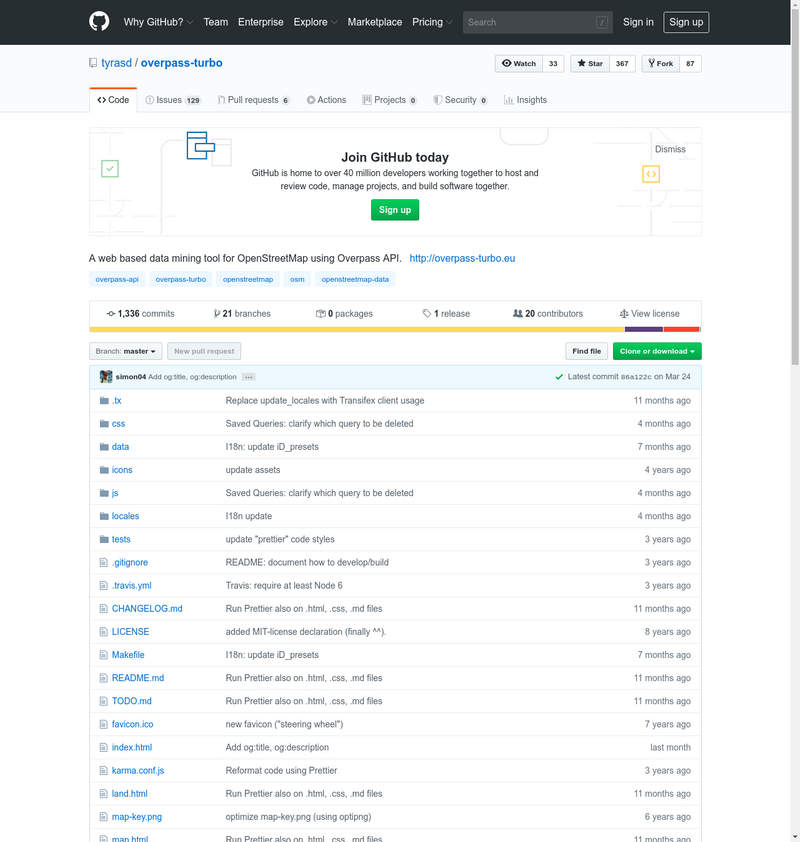Open the css folder icon
Screen dimensions: 800x842
pos(104,424)
